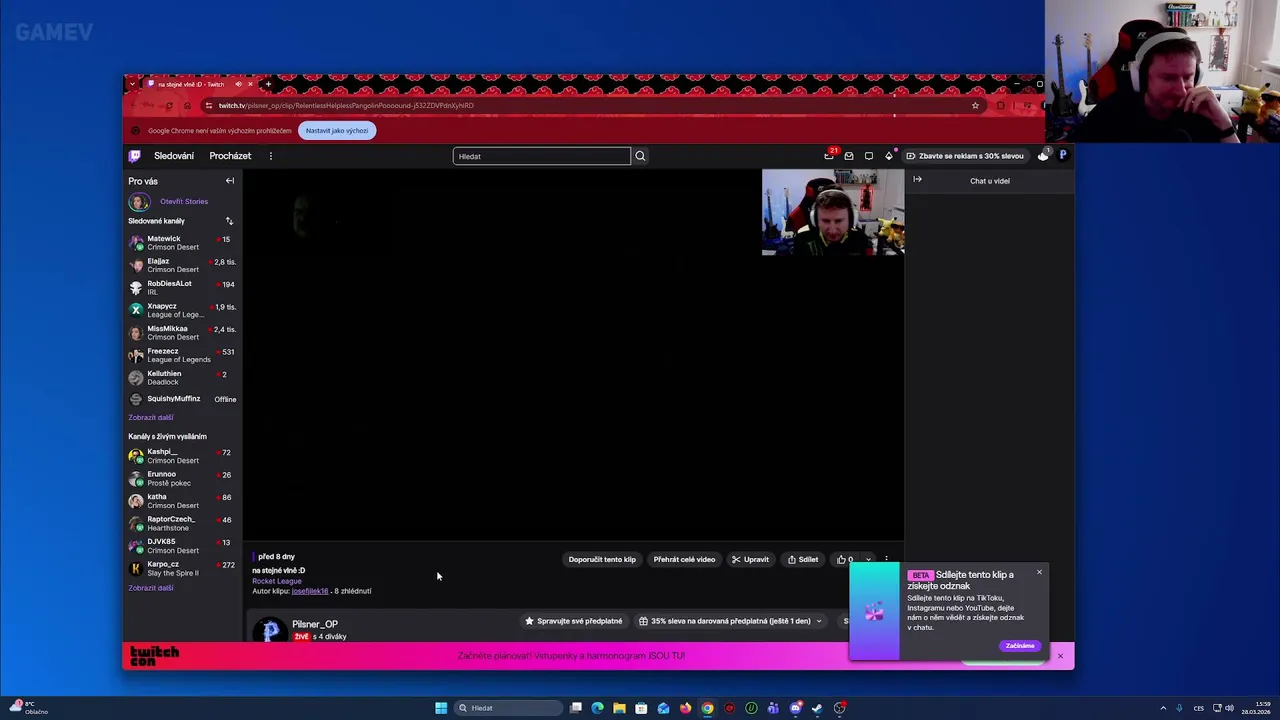Open the Bits diamond icon

(889, 156)
